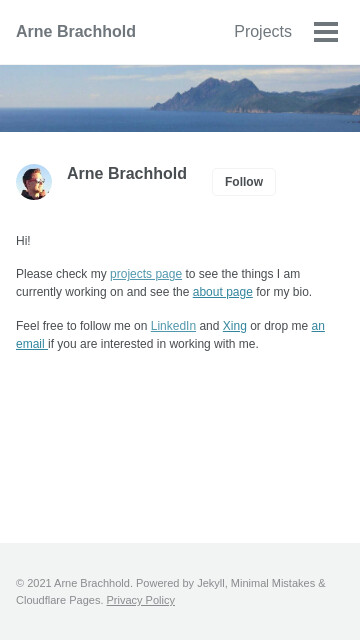Click the 'for my bio.' text
This screenshot has width=360, height=640.
tap(284, 292)
